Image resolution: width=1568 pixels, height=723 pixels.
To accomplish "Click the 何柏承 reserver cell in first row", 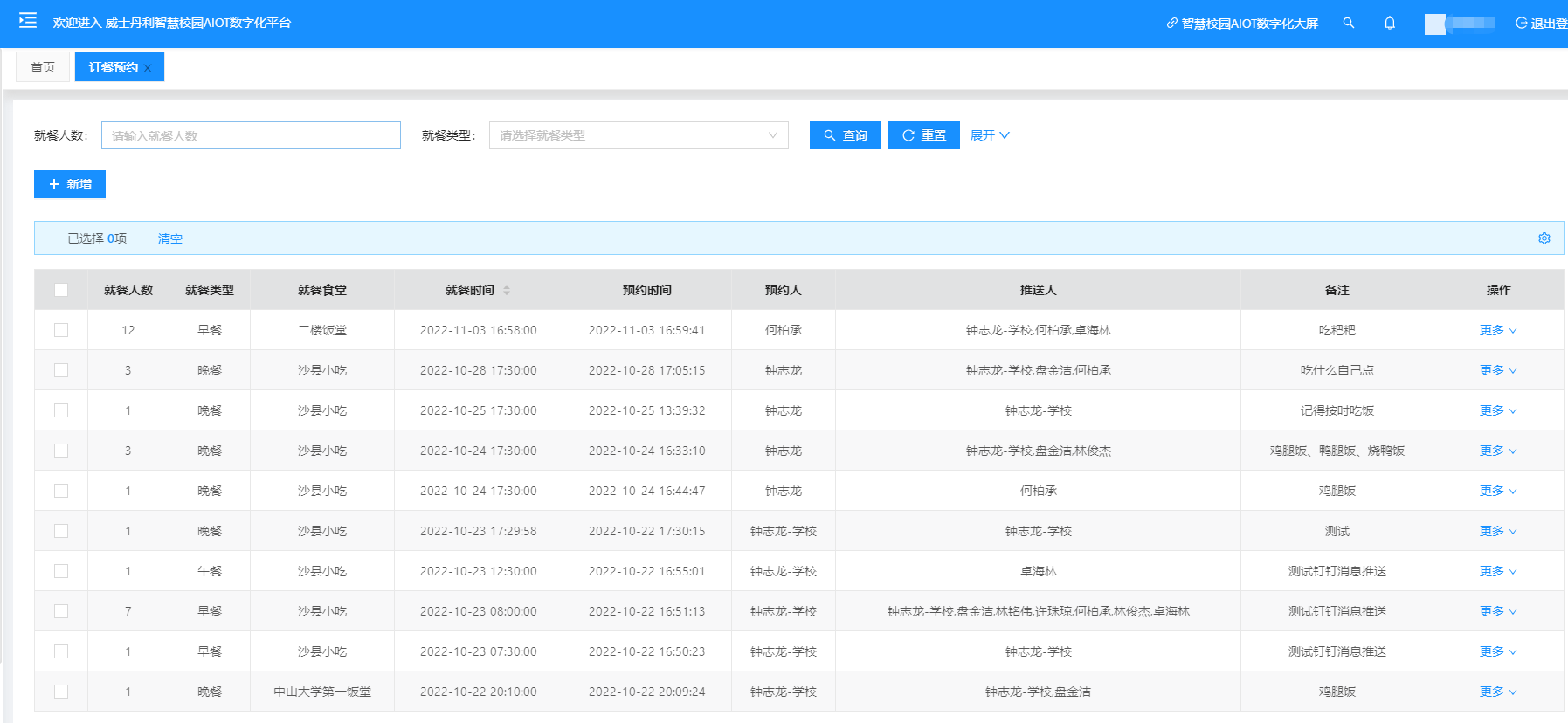I will coord(784,330).
